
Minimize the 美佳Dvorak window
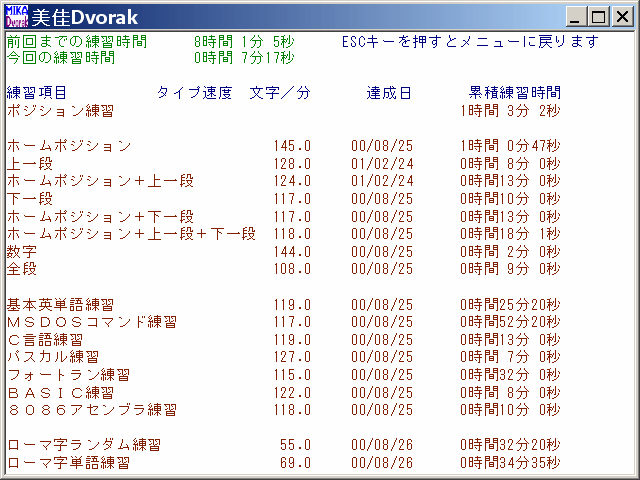point(577,17)
